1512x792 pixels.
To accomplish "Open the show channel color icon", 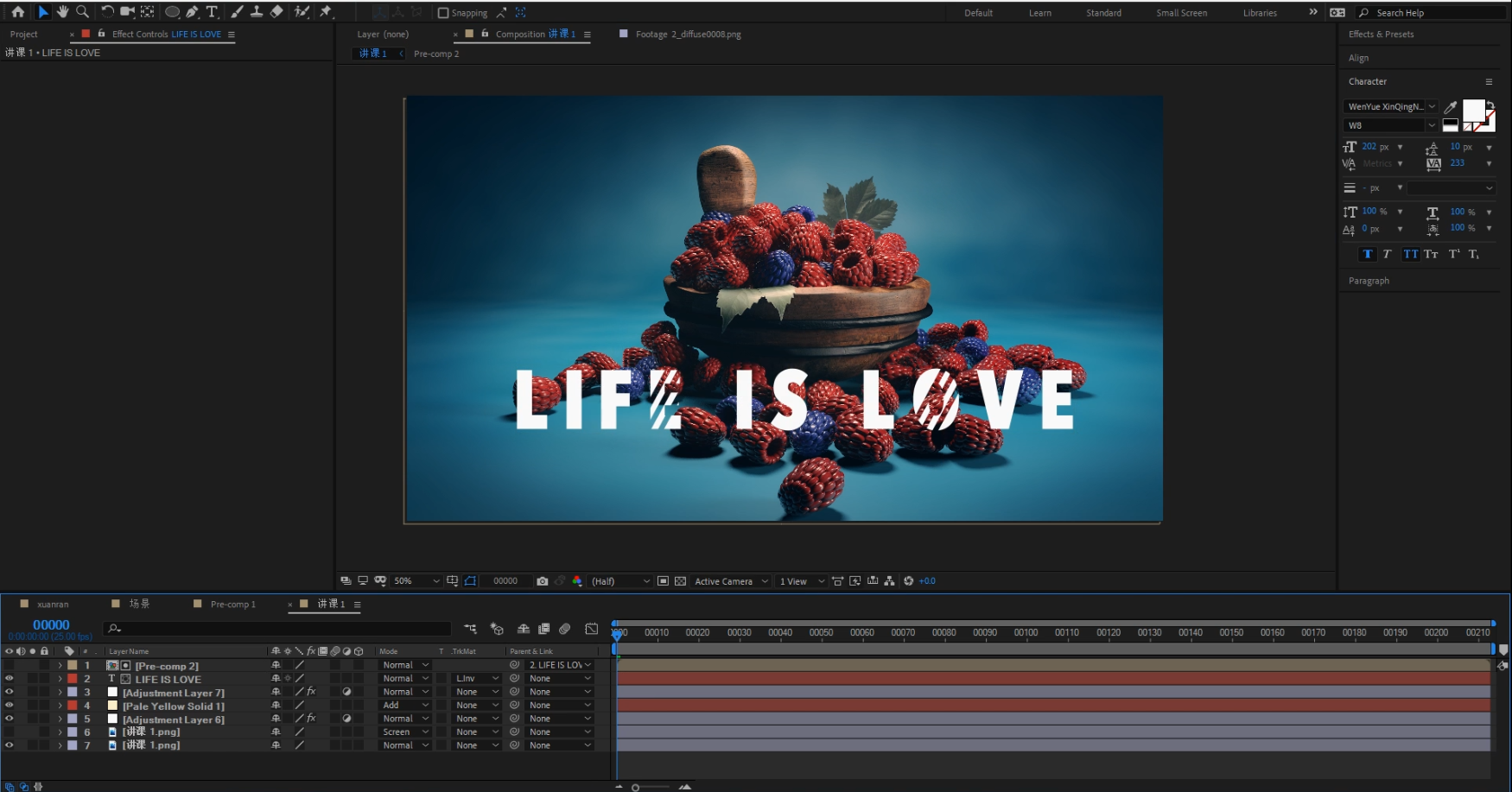I will point(577,581).
